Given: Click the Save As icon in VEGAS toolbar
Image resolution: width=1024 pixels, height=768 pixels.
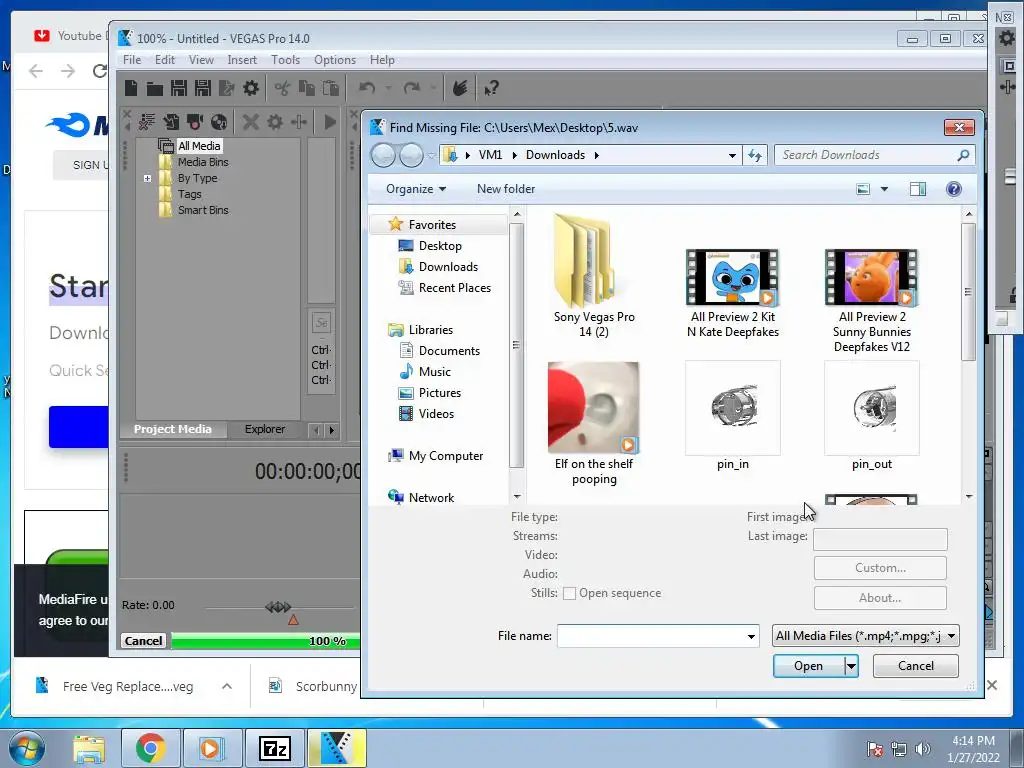Looking at the screenshot, I should point(202,88).
